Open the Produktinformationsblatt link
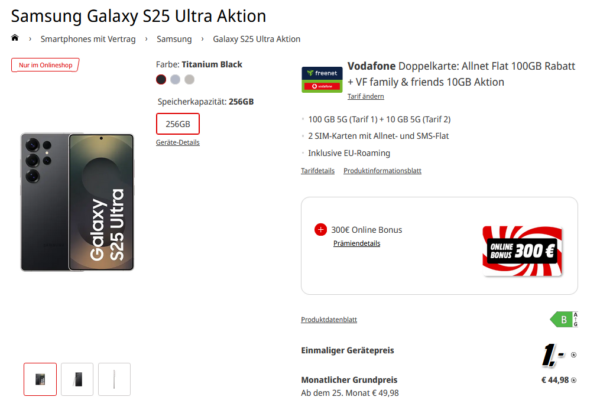 pyautogui.click(x=382, y=171)
